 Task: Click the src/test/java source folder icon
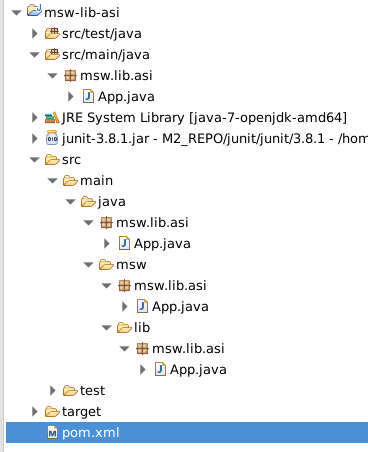(x=52, y=33)
